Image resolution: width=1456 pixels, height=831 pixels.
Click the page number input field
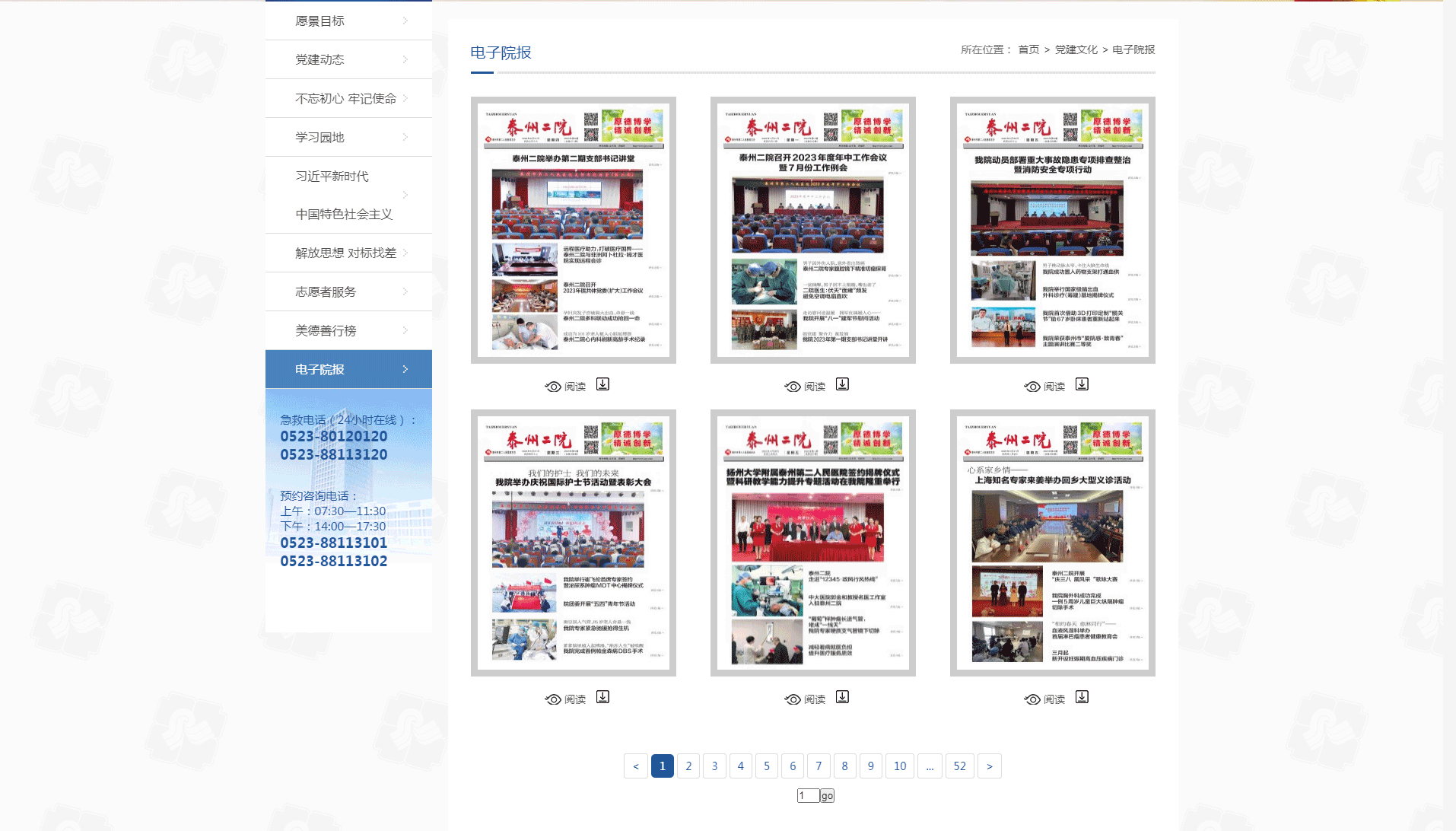pyautogui.click(x=808, y=796)
